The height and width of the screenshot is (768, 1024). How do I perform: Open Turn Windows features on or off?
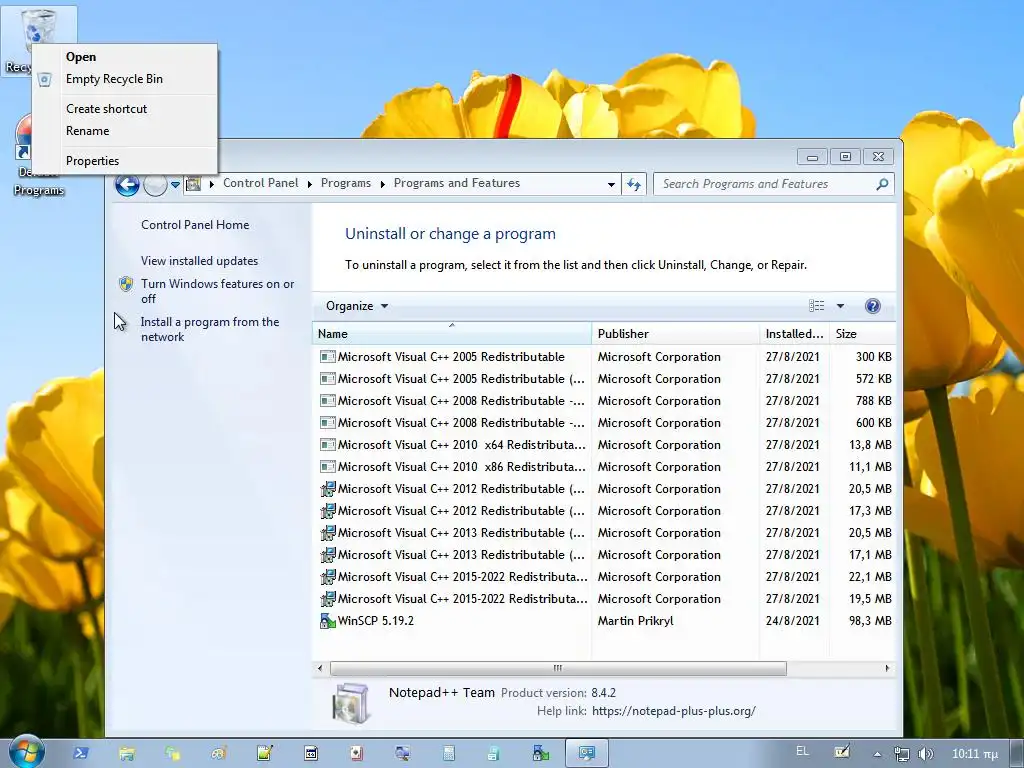click(x=217, y=291)
